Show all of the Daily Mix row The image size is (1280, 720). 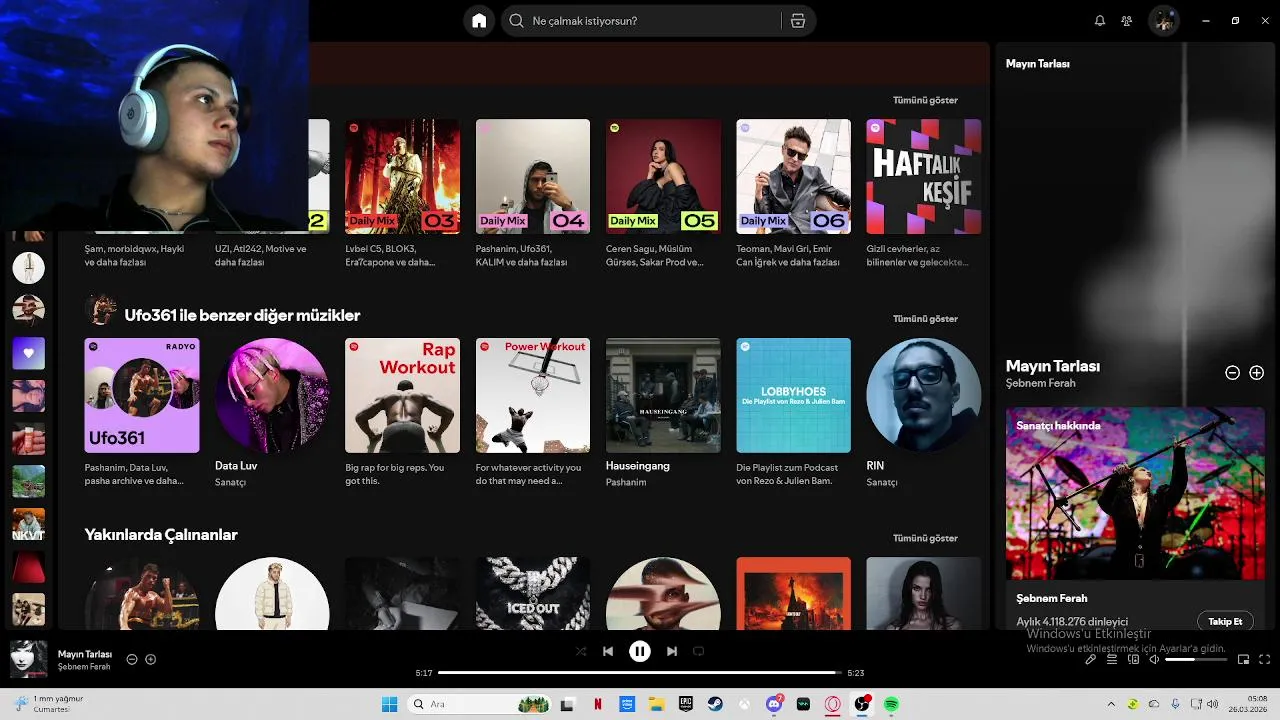925,100
